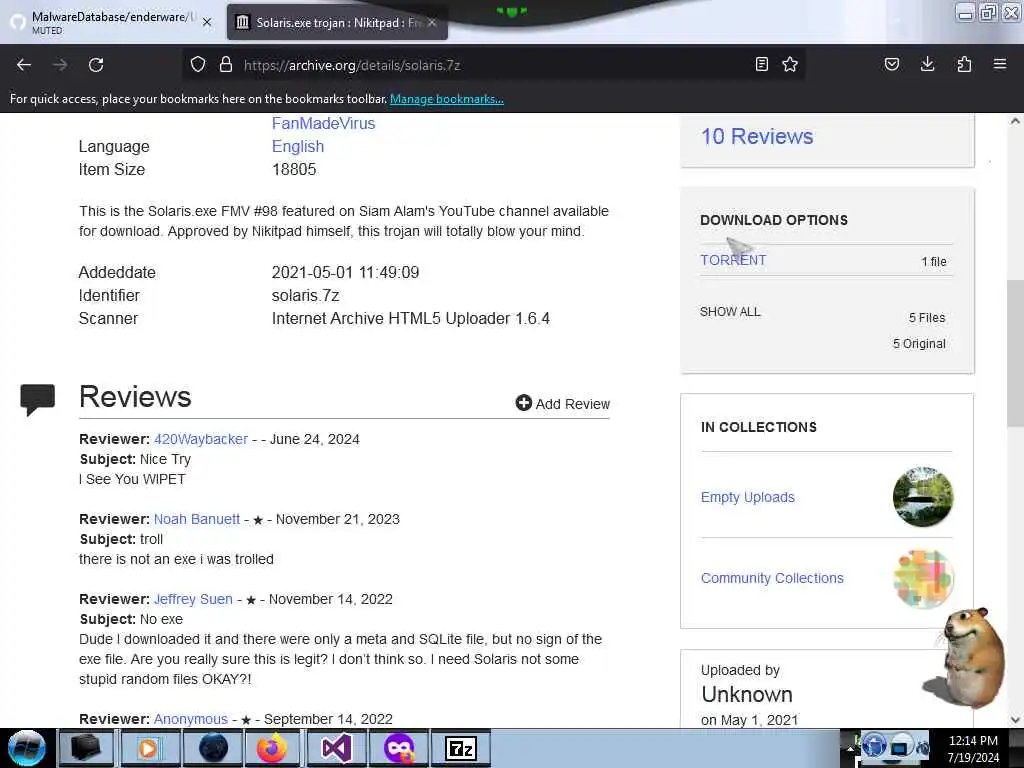Click the English language link
The width and height of the screenshot is (1024, 768).
(298, 146)
